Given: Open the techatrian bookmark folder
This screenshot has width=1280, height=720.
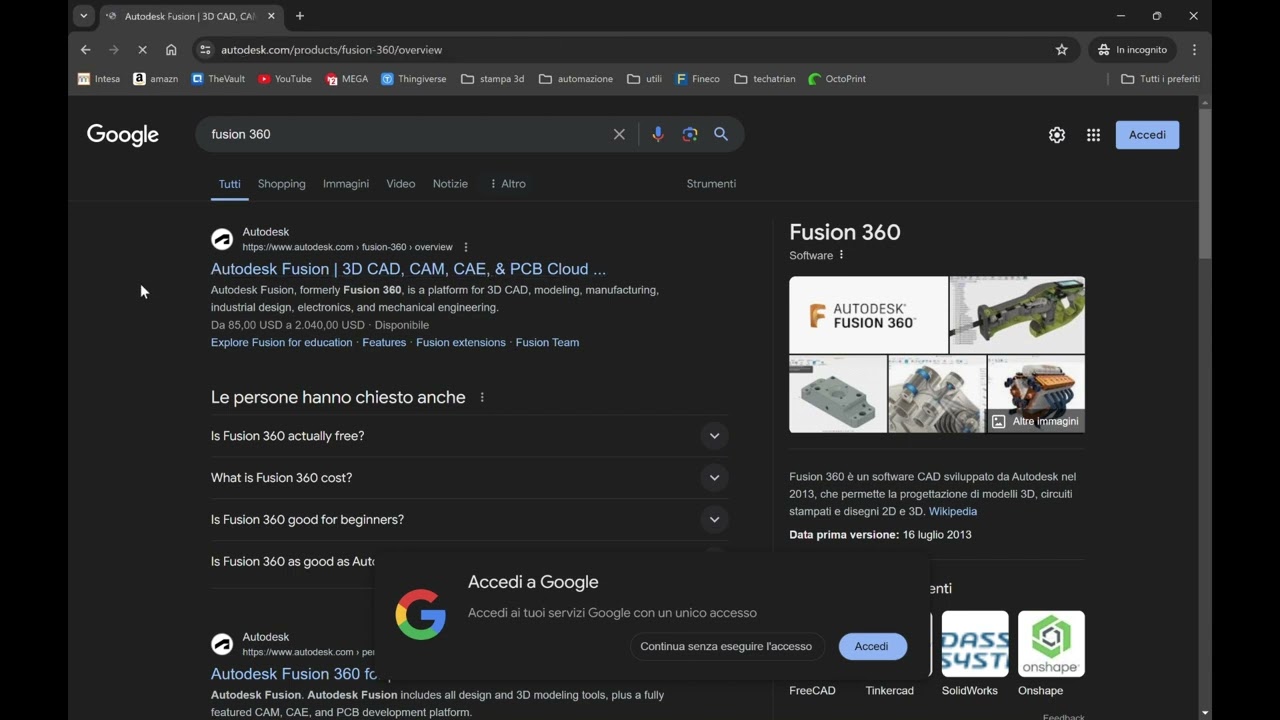Looking at the screenshot, I should pos(764,79).
